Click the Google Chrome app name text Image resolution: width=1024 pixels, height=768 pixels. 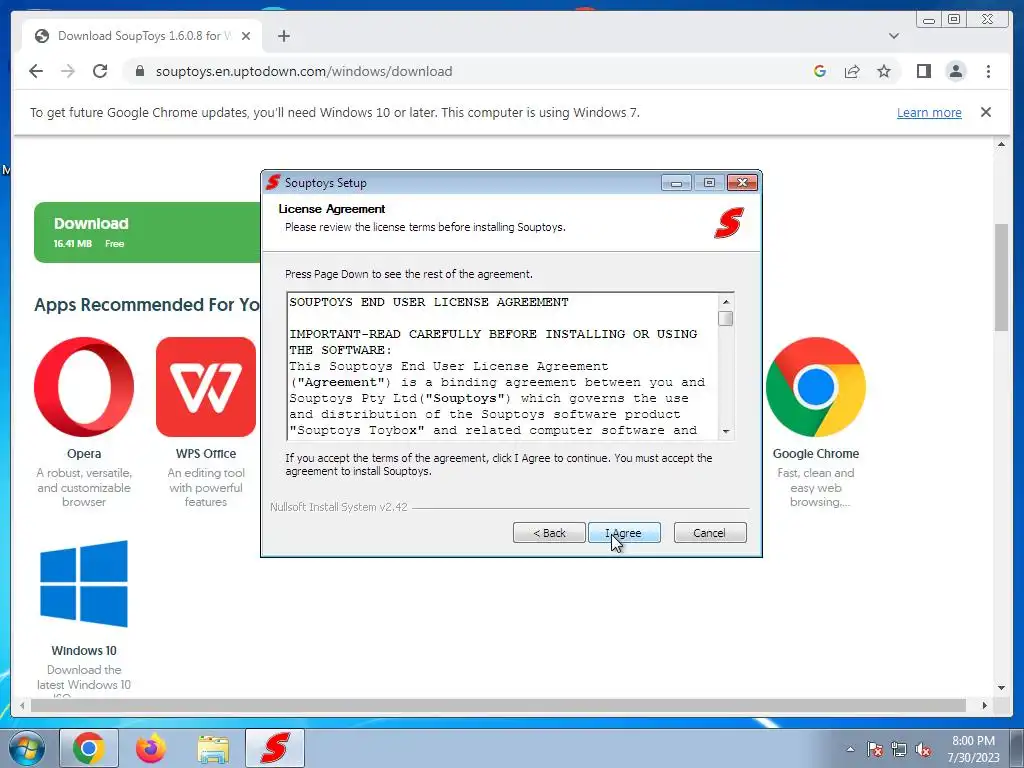tap(816, 454)
